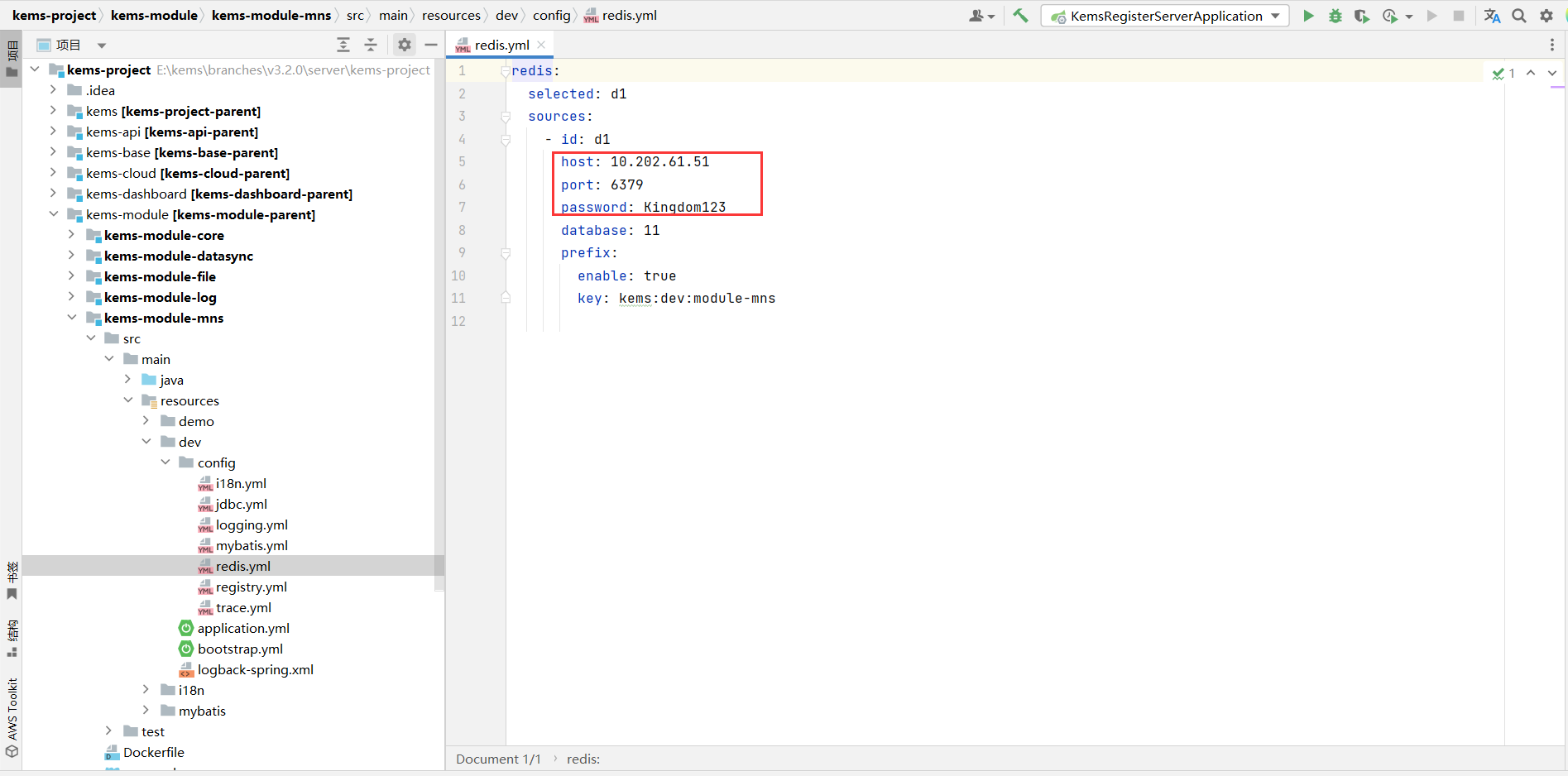Viewport: 1568px width, 776px height.
Task: Open the 结构 structure side tab
Action: (12, 638)
